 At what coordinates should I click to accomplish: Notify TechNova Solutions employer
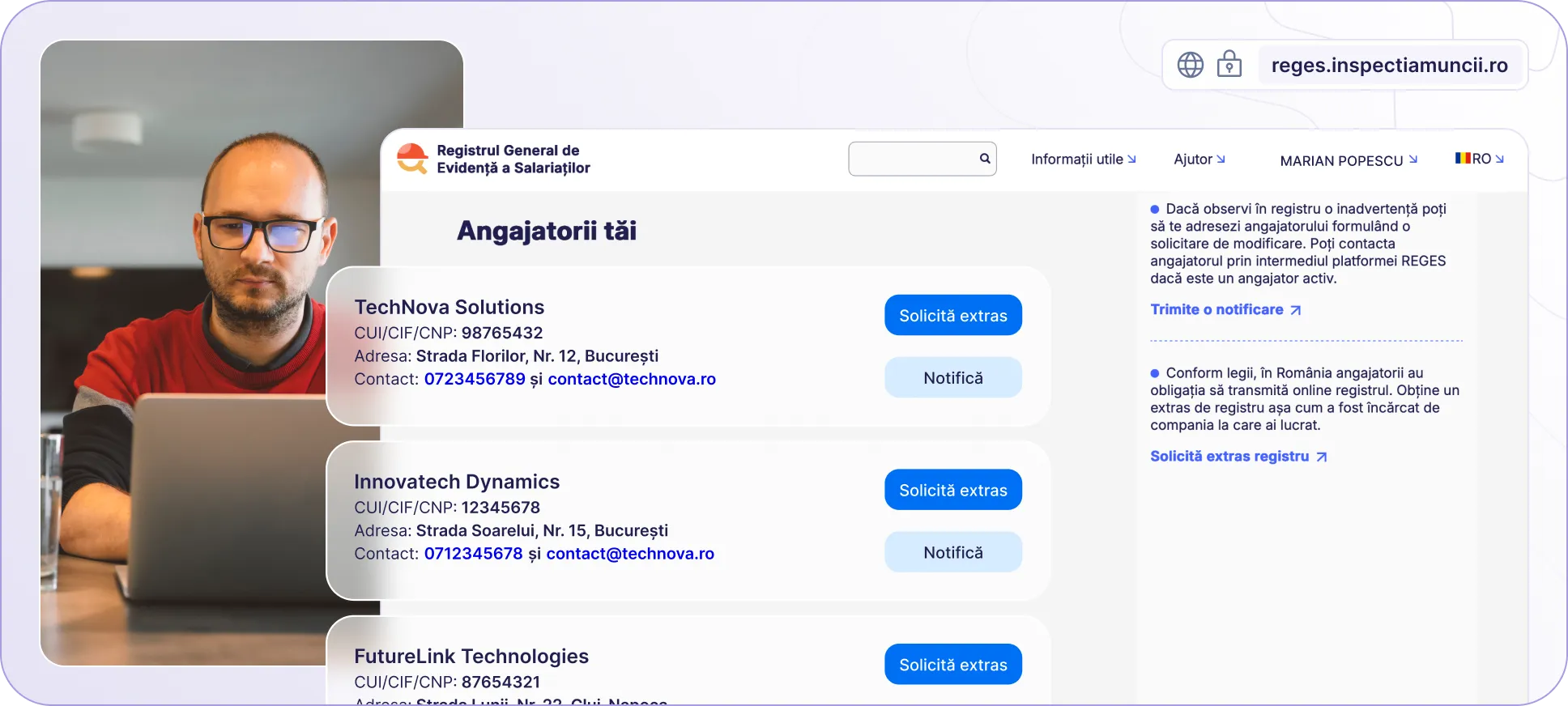click(x=953, y=377)
